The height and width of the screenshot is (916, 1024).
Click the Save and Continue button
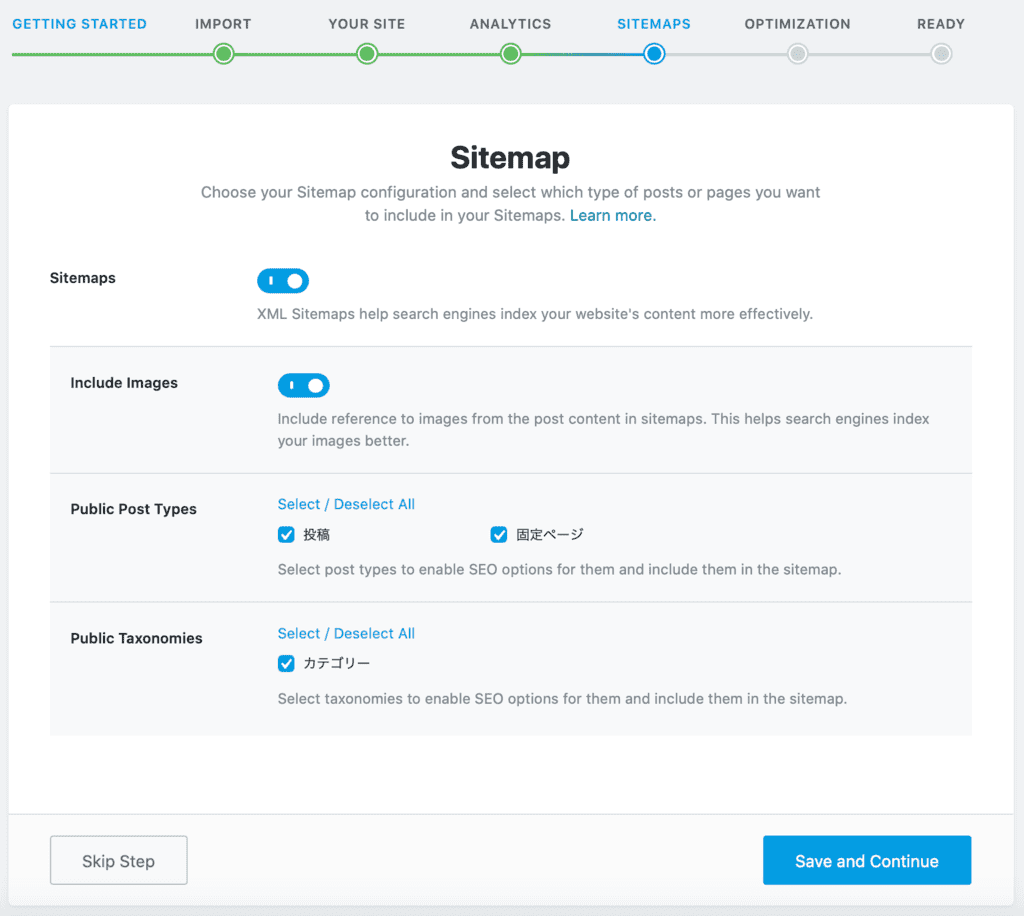867,861
